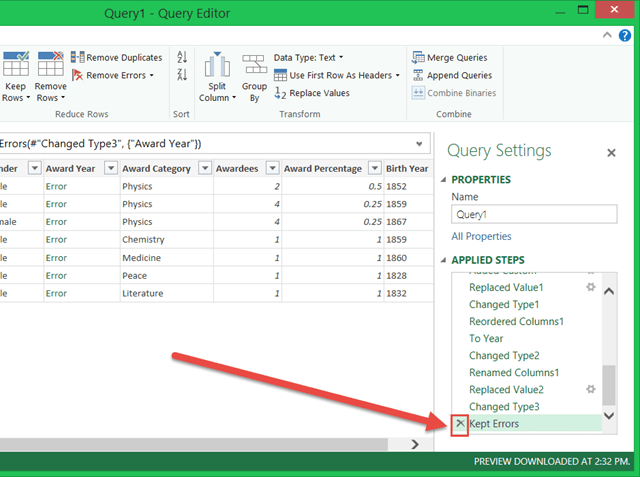640x477 pixels.
Task: Click the Replace Values tool
Action: tap(311, 93)
